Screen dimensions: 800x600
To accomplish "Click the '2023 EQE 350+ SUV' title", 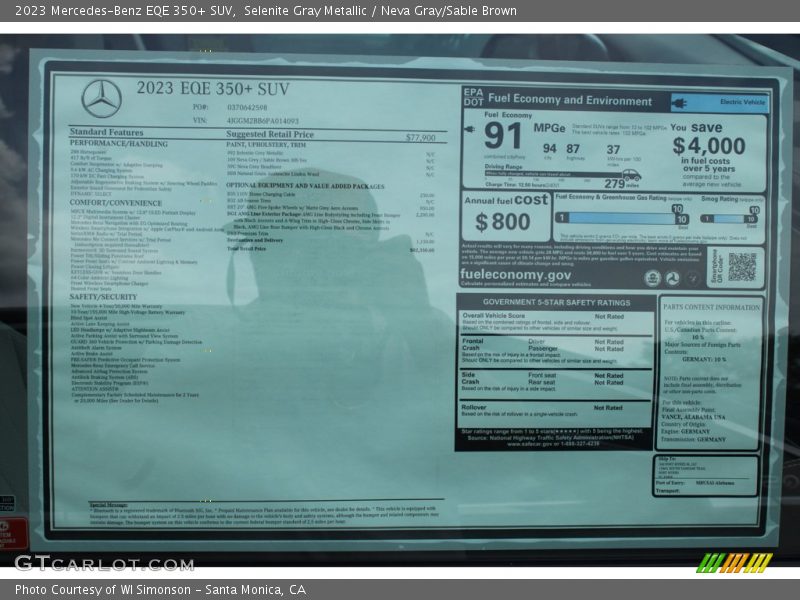I will click(x=213, y=88).
